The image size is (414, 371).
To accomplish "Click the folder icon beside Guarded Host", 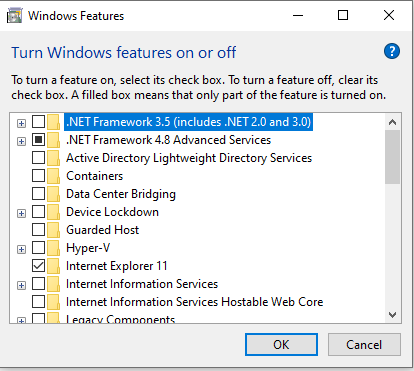I will [53, 230].
